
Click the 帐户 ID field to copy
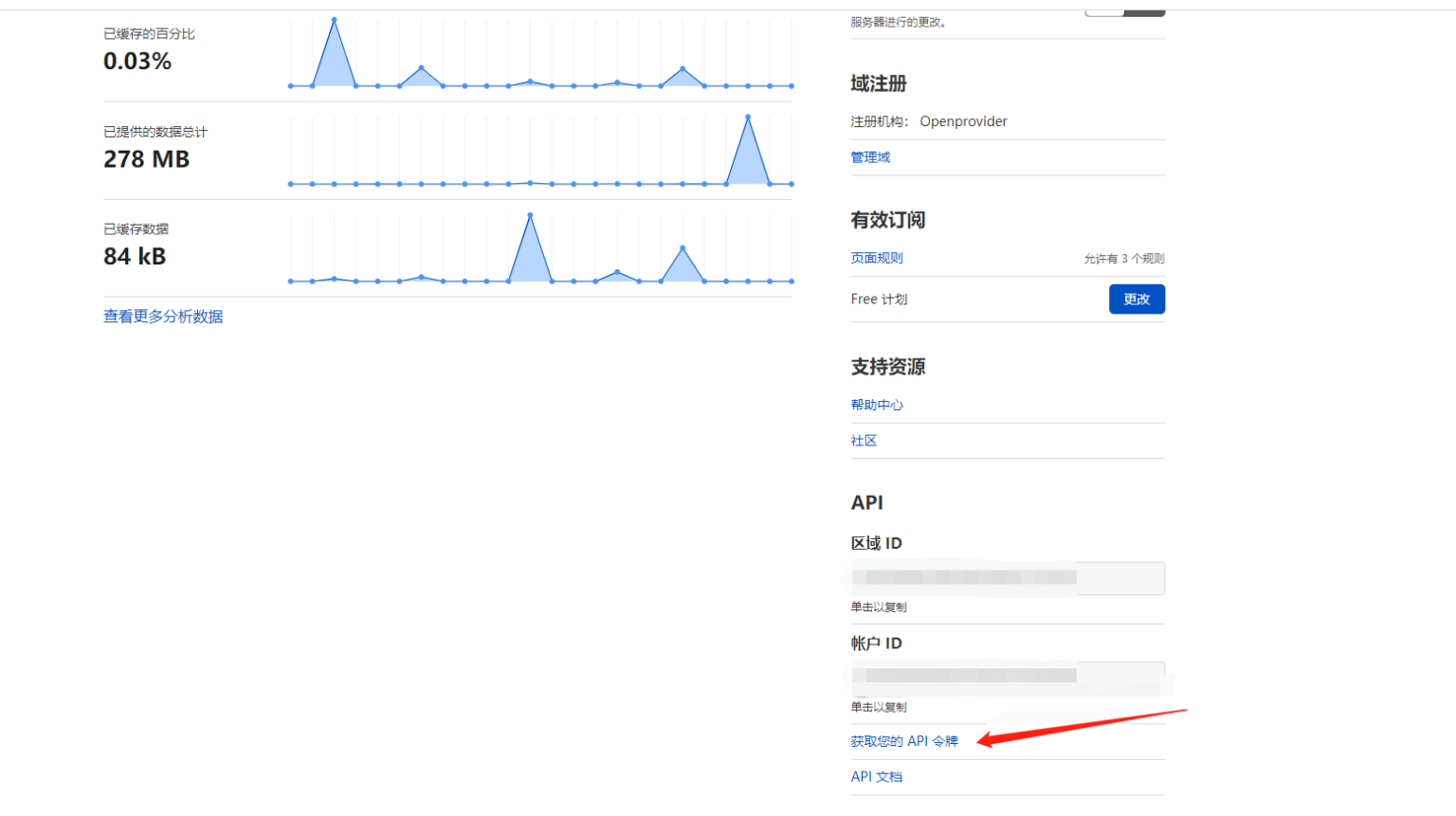click(1007, 676)
